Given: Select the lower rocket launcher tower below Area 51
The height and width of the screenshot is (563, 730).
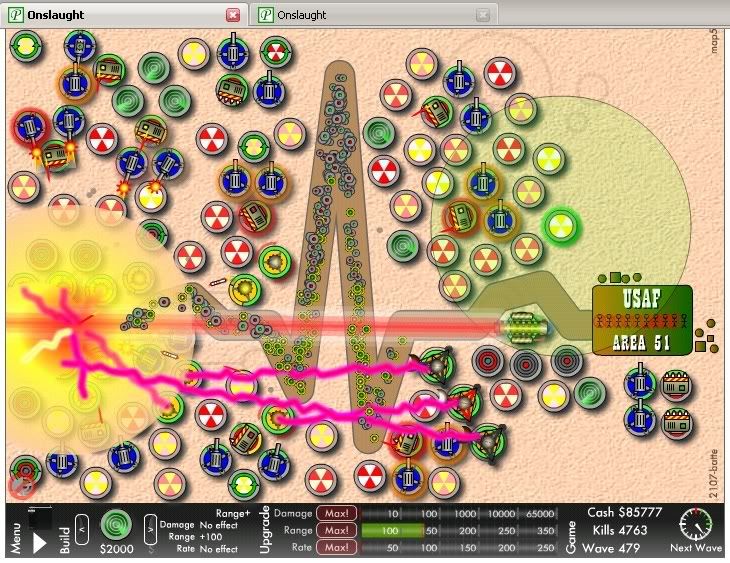Looking at the screenshot, I should pyautogui.click(x=676, y=423).
